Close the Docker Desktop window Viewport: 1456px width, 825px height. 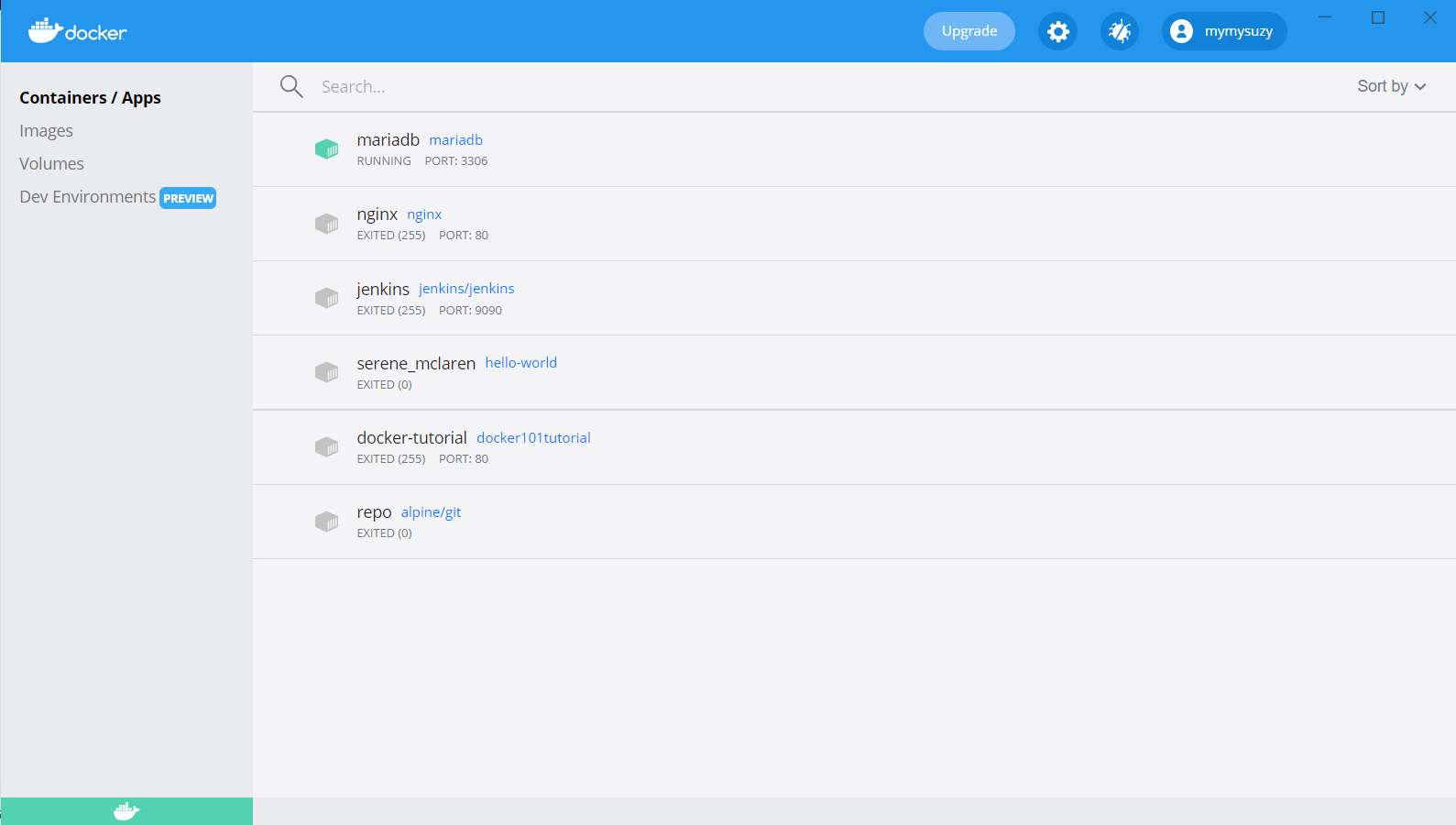coord(1430,17)
